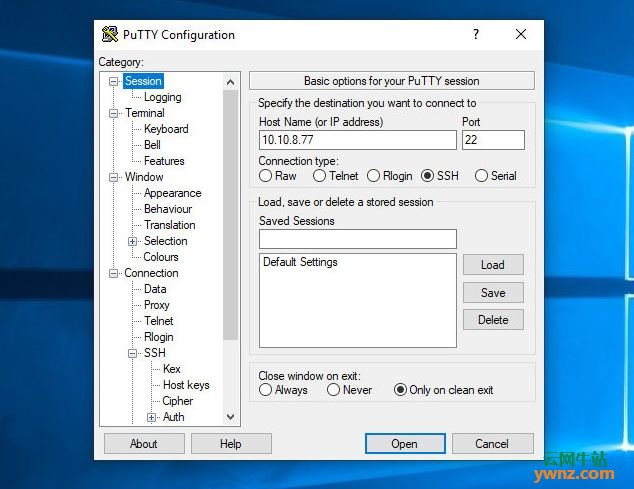634x489 pixels.
Task: Collapse the Terminal tree node
Action: tap(114, 114)
